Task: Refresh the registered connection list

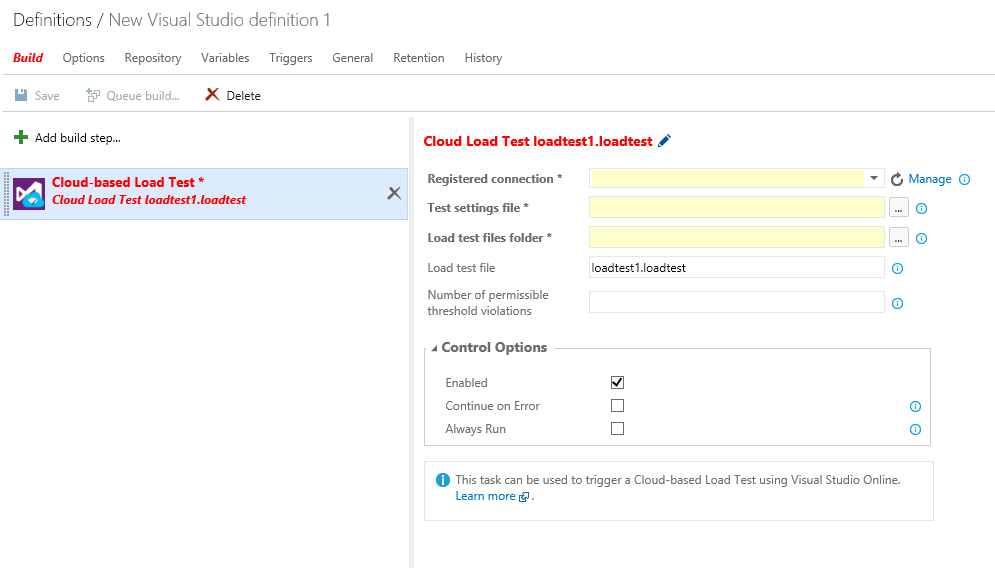Action: pos(897,180)
